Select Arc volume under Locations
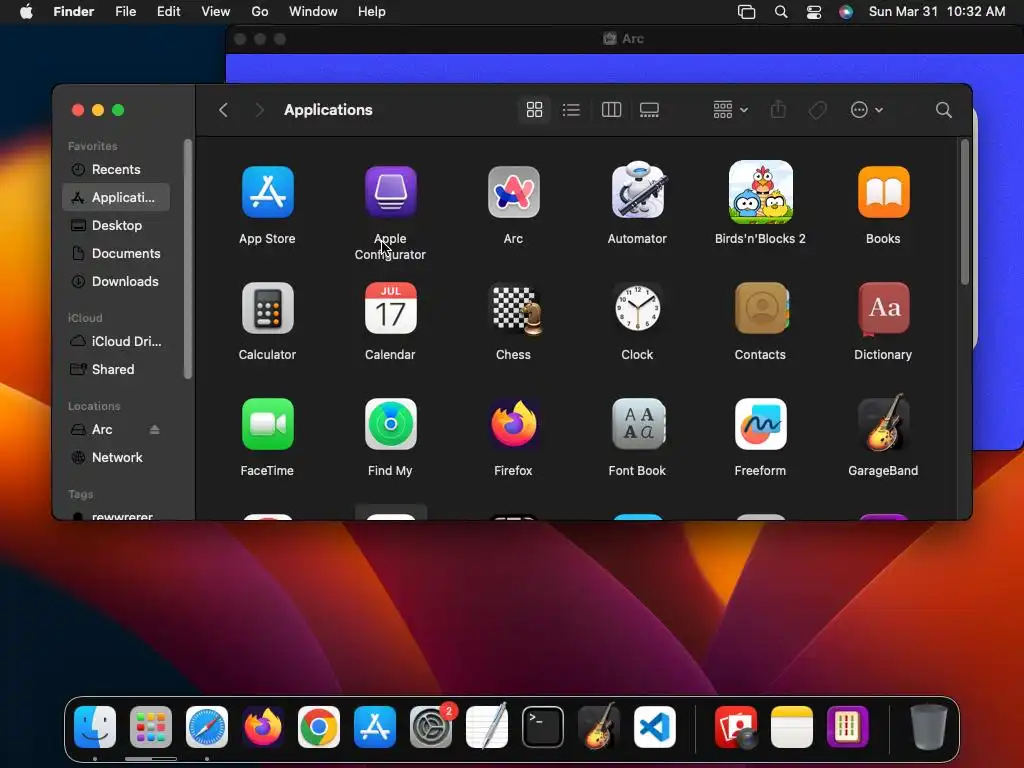 [102, 430]
